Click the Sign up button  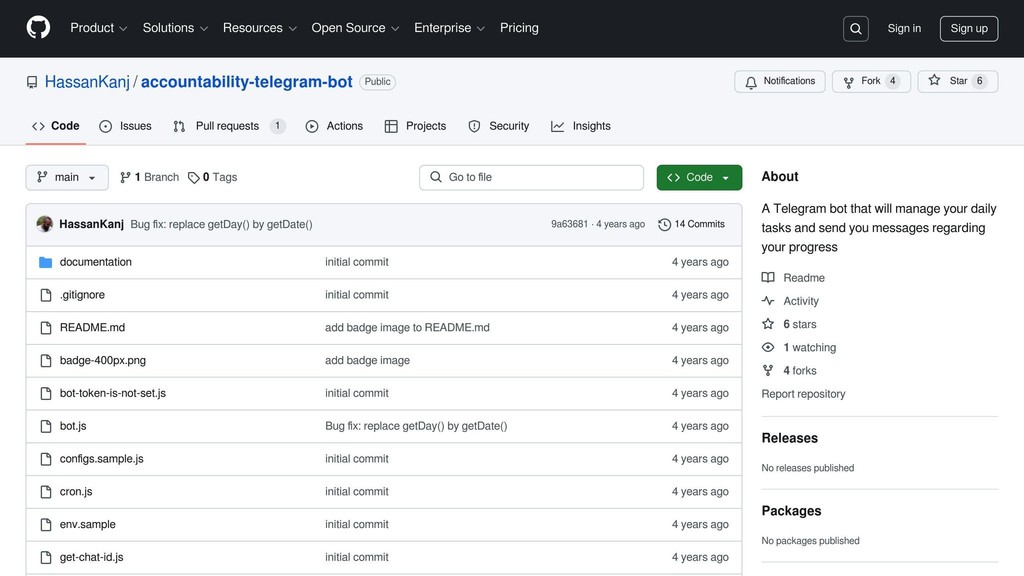pos(967,28)
